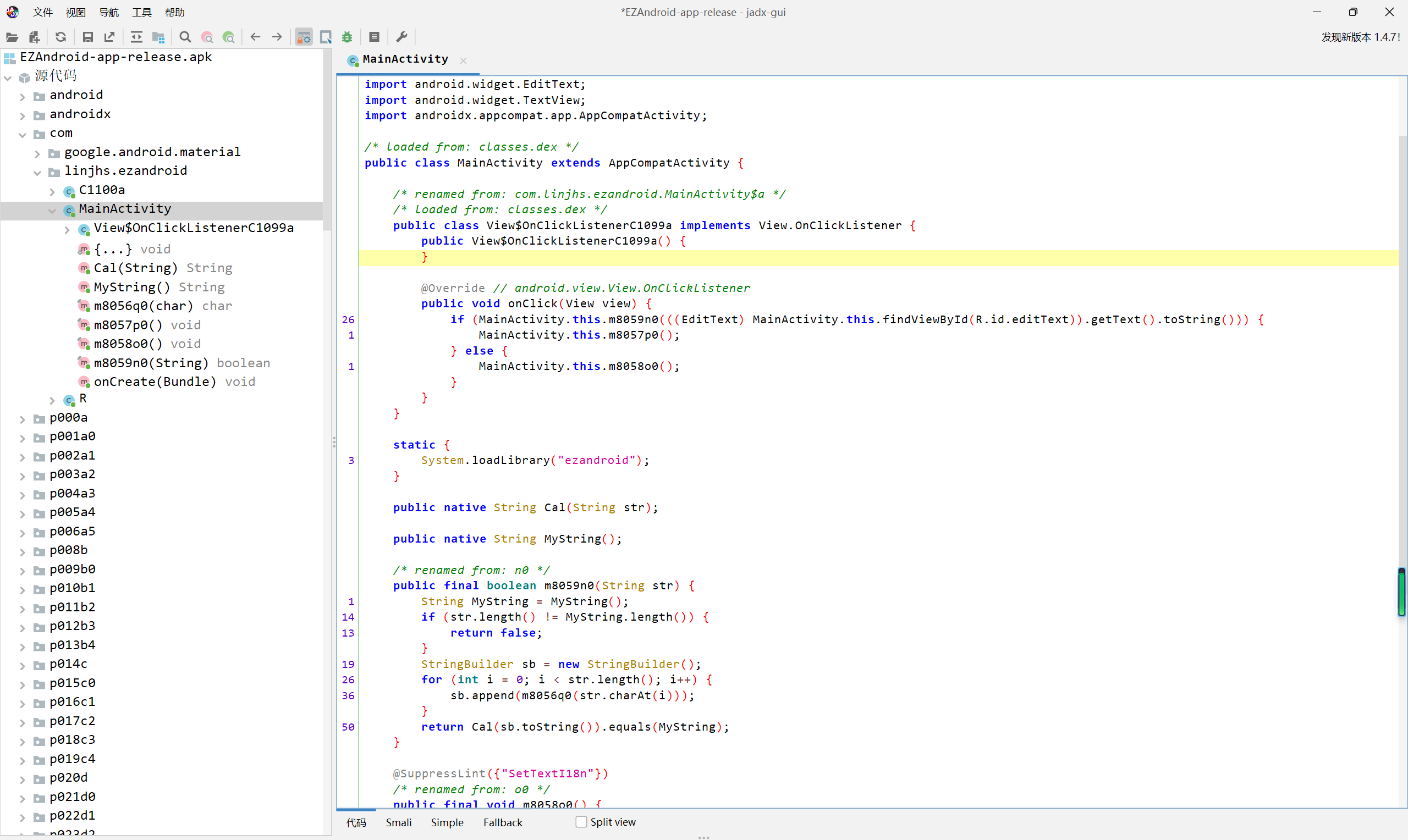This screenshot has width=1408, height=840.
Task: Click the R class icon
Action: (x=69, y=400)
